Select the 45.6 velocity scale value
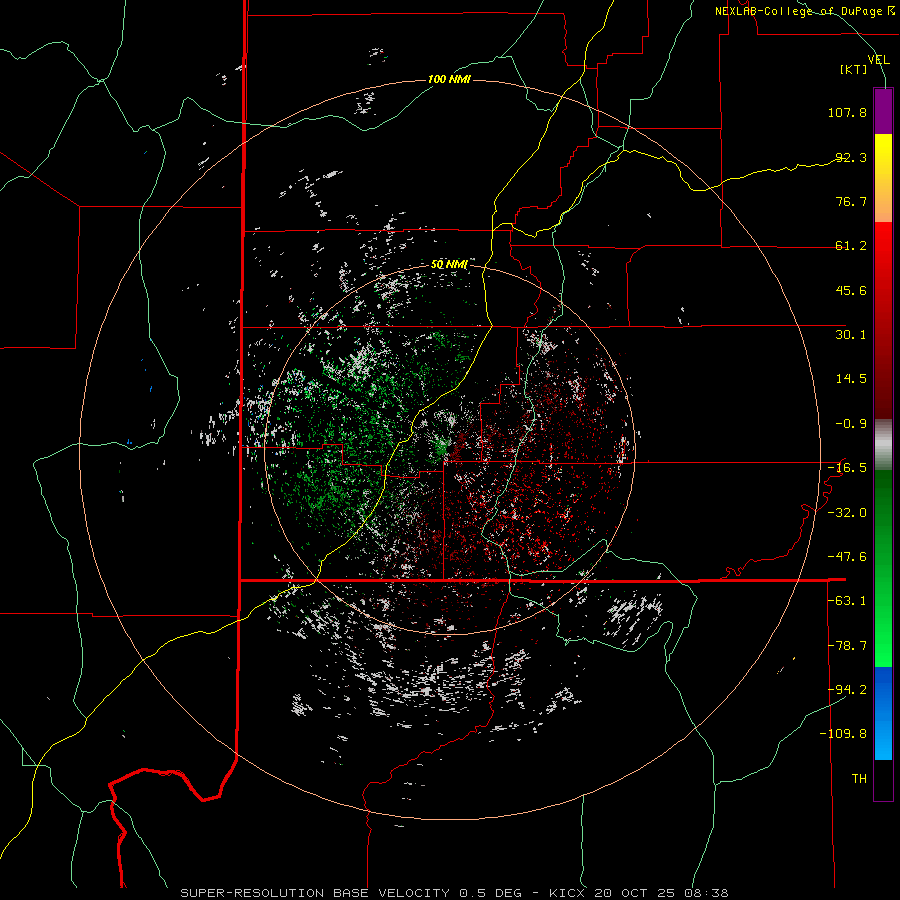Screen dimensions: 900x900 pyautogui.click(x=851, y=290)
